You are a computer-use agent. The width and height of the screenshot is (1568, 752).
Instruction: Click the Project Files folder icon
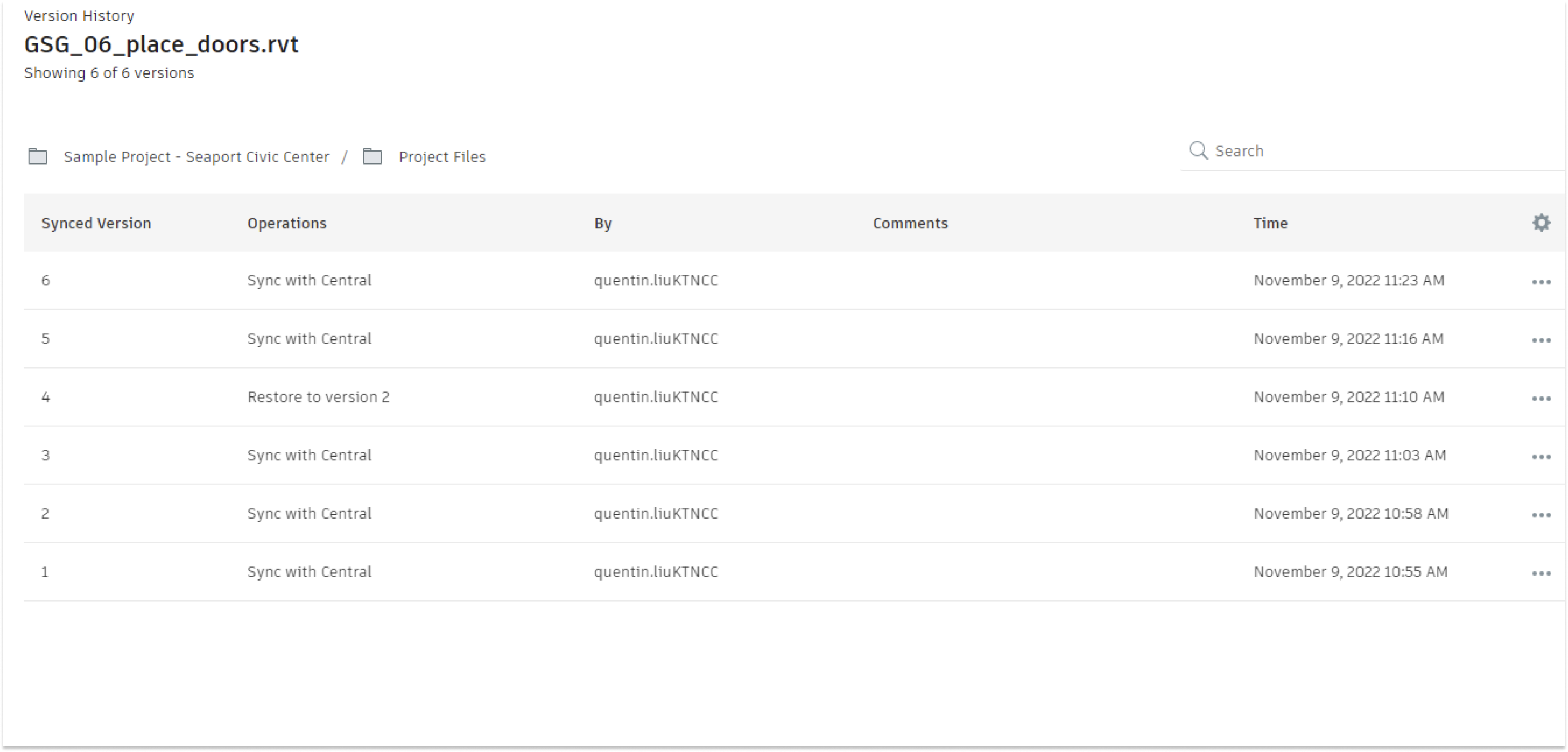[x=372, y=157]
